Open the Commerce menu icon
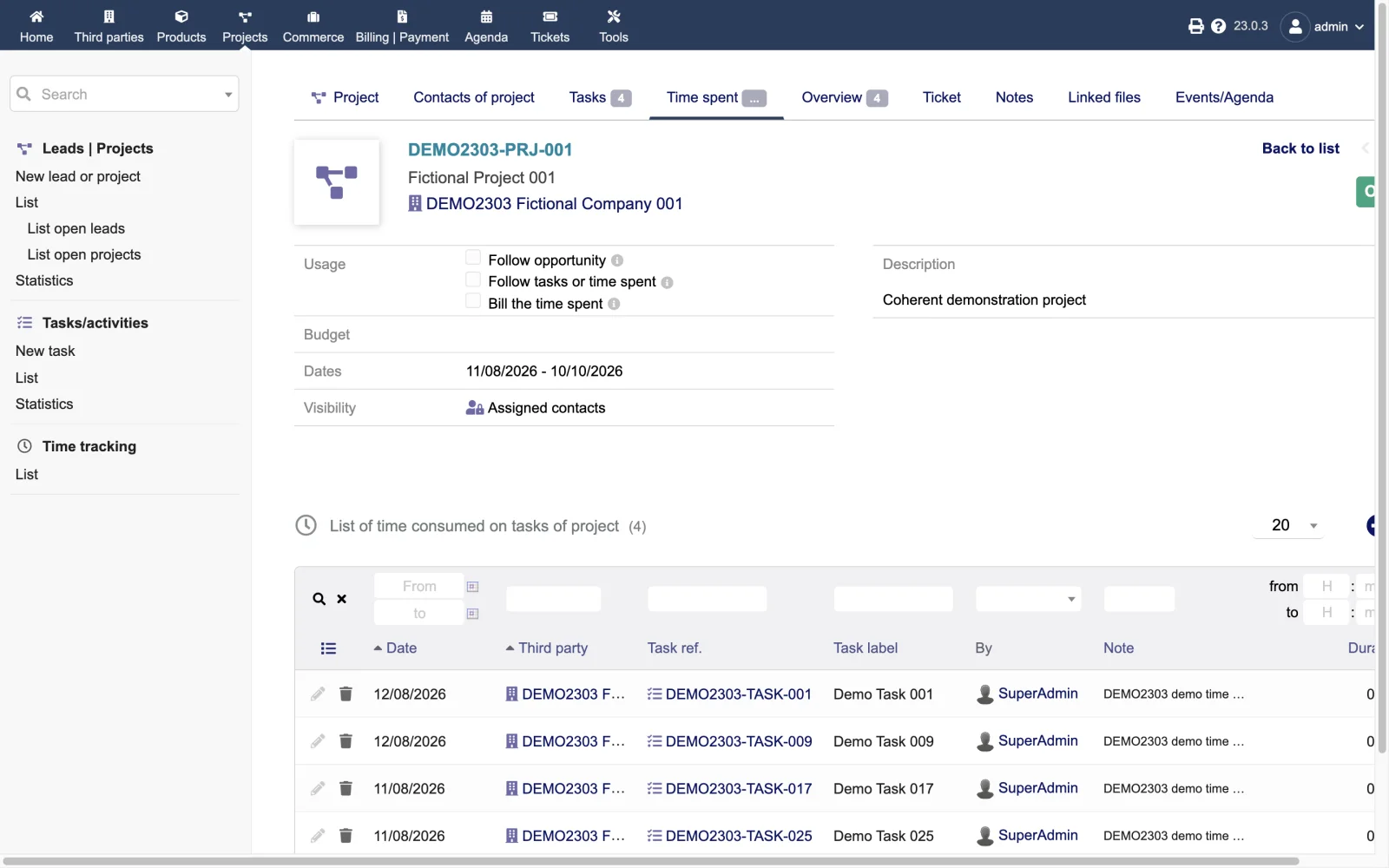 313,16
